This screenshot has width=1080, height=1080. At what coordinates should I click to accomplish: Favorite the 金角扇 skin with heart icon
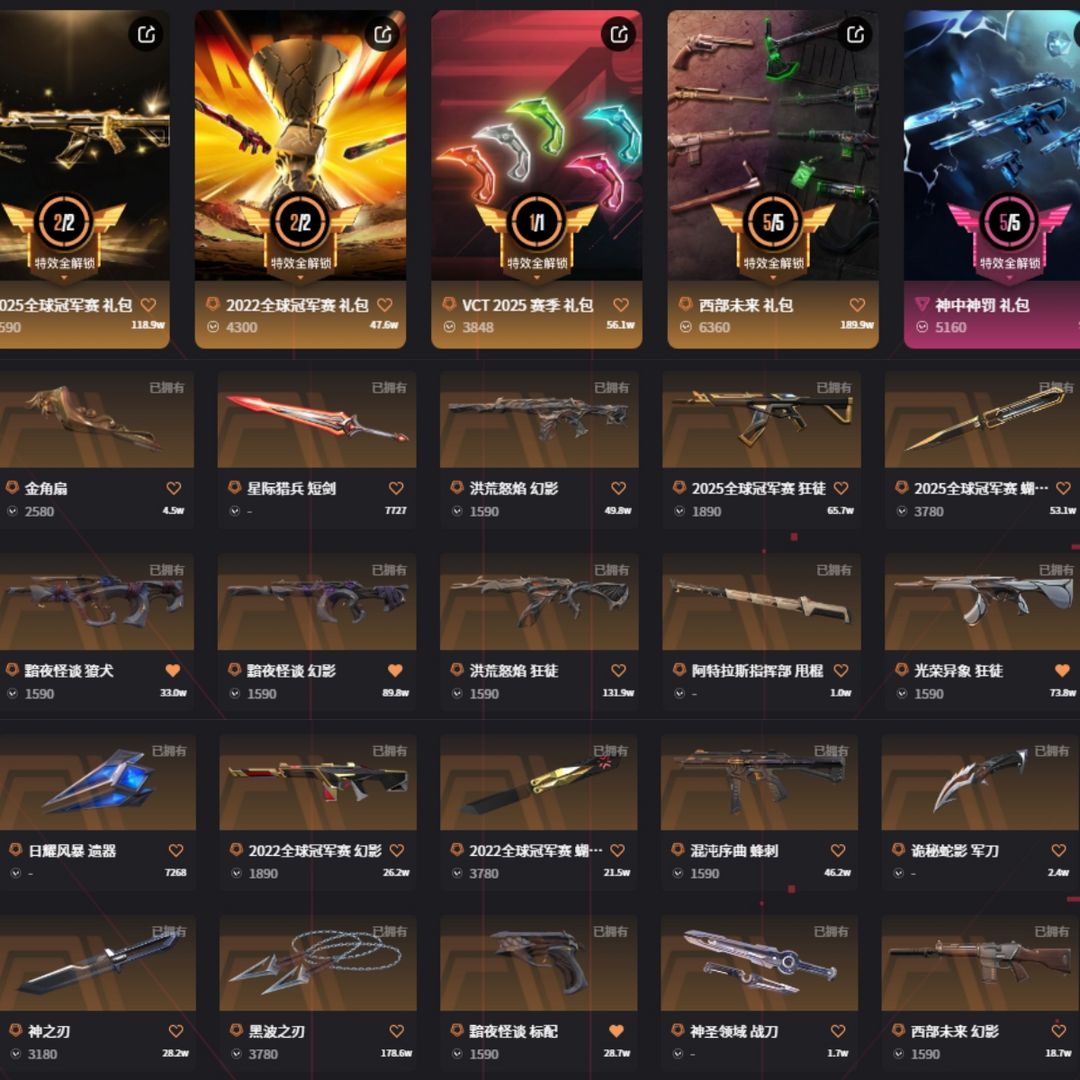tap(174, 488)
